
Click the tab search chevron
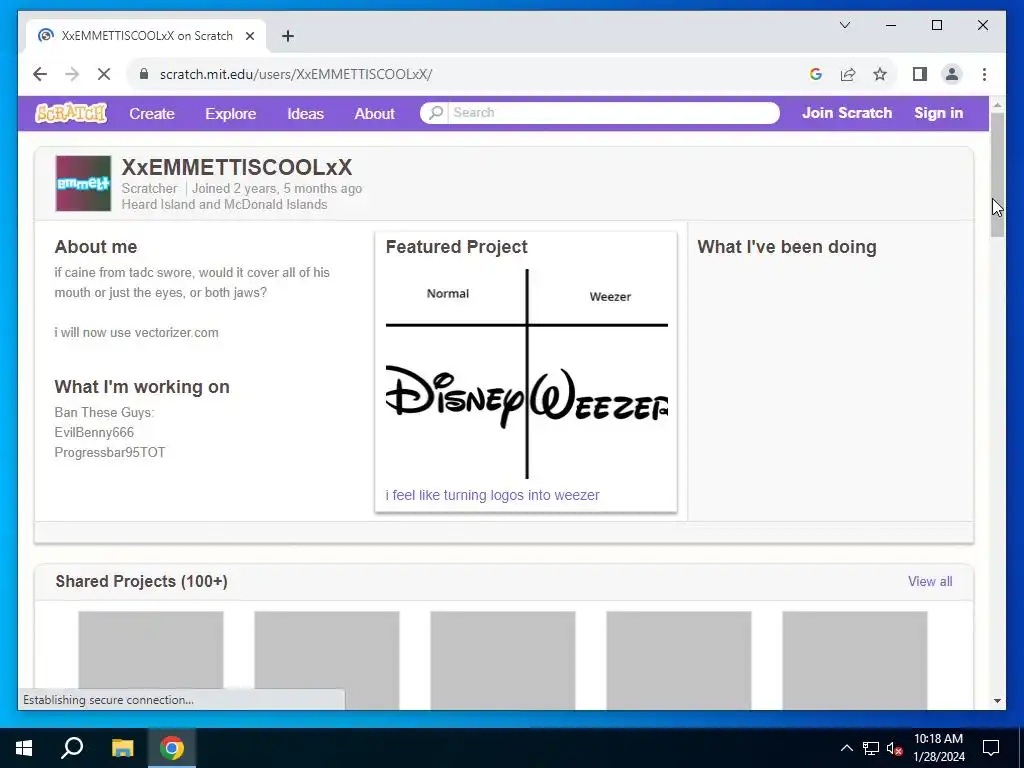click(844, 25)
